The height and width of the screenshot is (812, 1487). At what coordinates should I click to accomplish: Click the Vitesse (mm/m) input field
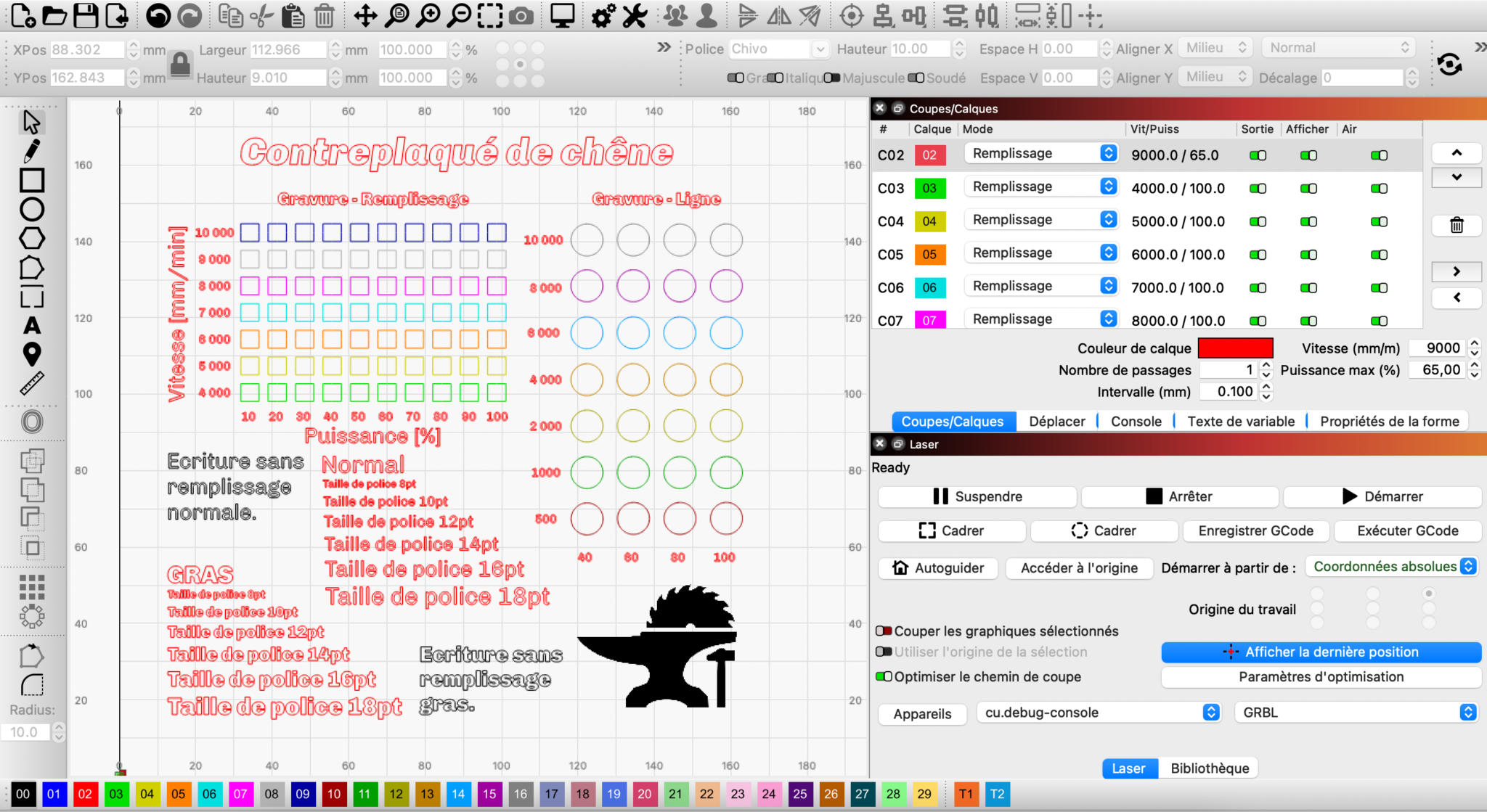pyautogui.click(x=1438, y=348)
